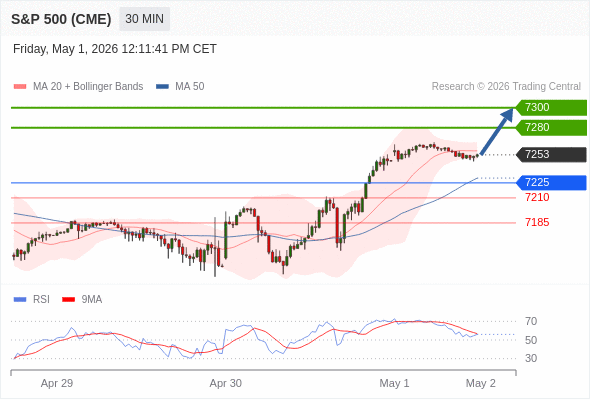This screenshot has width=590, height=400.
Task: Click the green 7280 resistance price tag
Action: (x=551, y=128)
